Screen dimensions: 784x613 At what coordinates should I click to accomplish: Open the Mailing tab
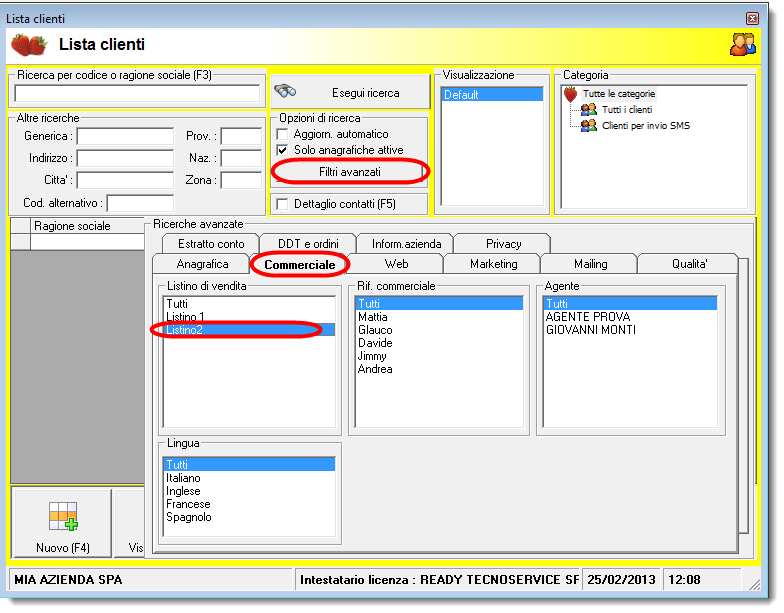[590, 264]
